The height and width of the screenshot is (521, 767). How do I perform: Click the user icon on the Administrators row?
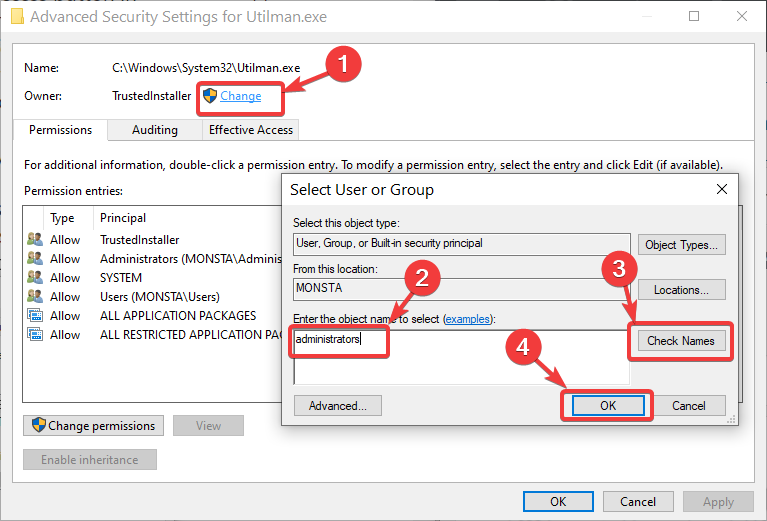pos(35,258)
